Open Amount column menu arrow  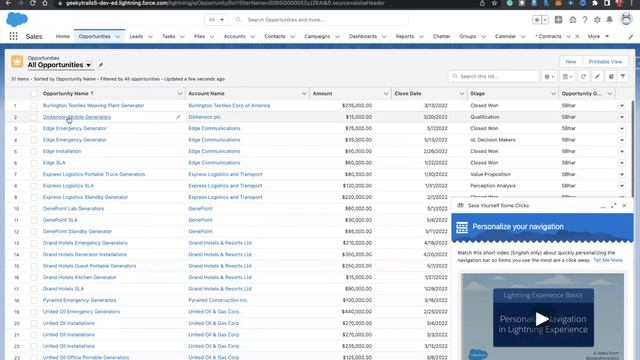pos(386,93)
